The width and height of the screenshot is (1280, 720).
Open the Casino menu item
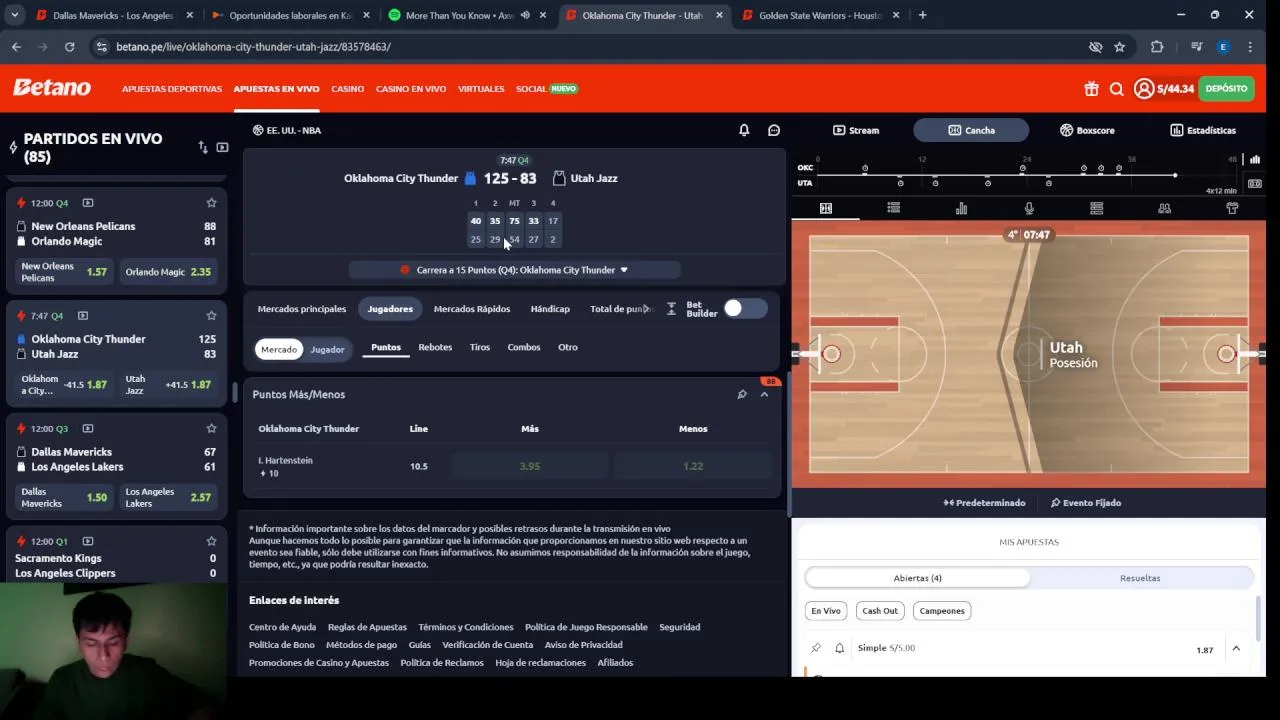pos(347,89)
